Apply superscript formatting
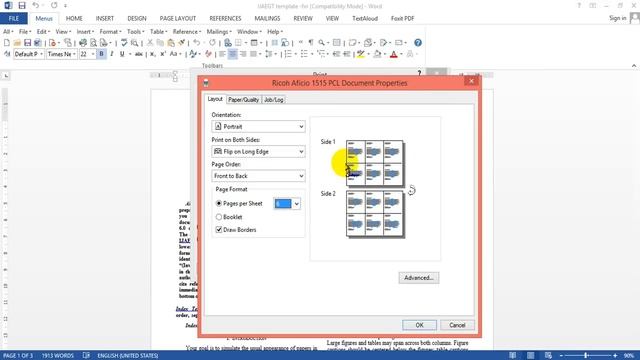This screenshot has width=640, height=360. click(162, 54)
